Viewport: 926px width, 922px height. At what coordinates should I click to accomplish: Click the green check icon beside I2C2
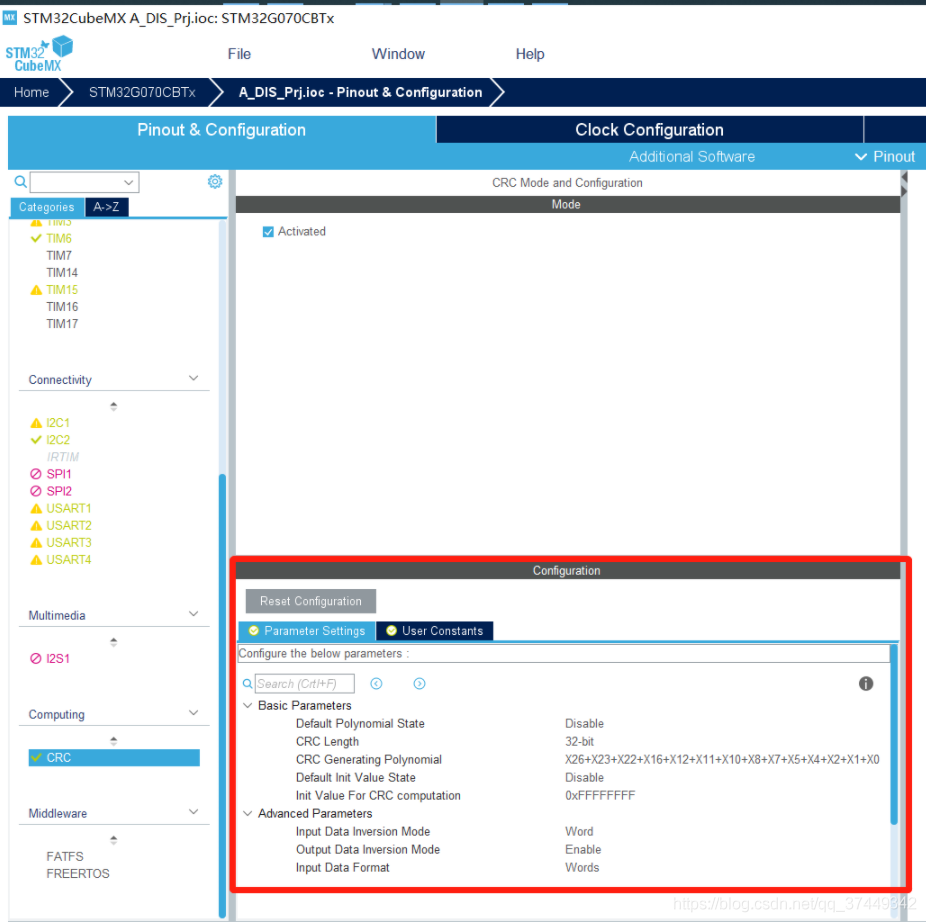[36, 440]
